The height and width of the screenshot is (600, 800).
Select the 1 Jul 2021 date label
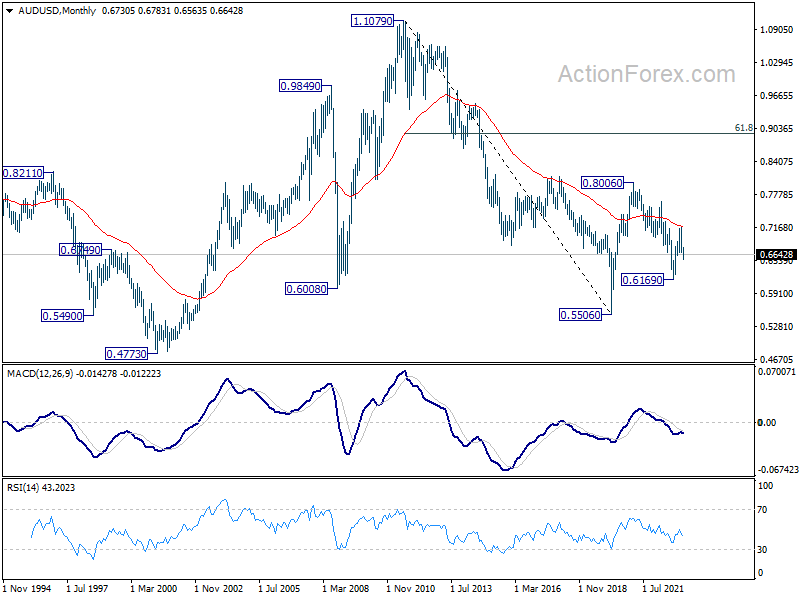[x=663, y=589]
